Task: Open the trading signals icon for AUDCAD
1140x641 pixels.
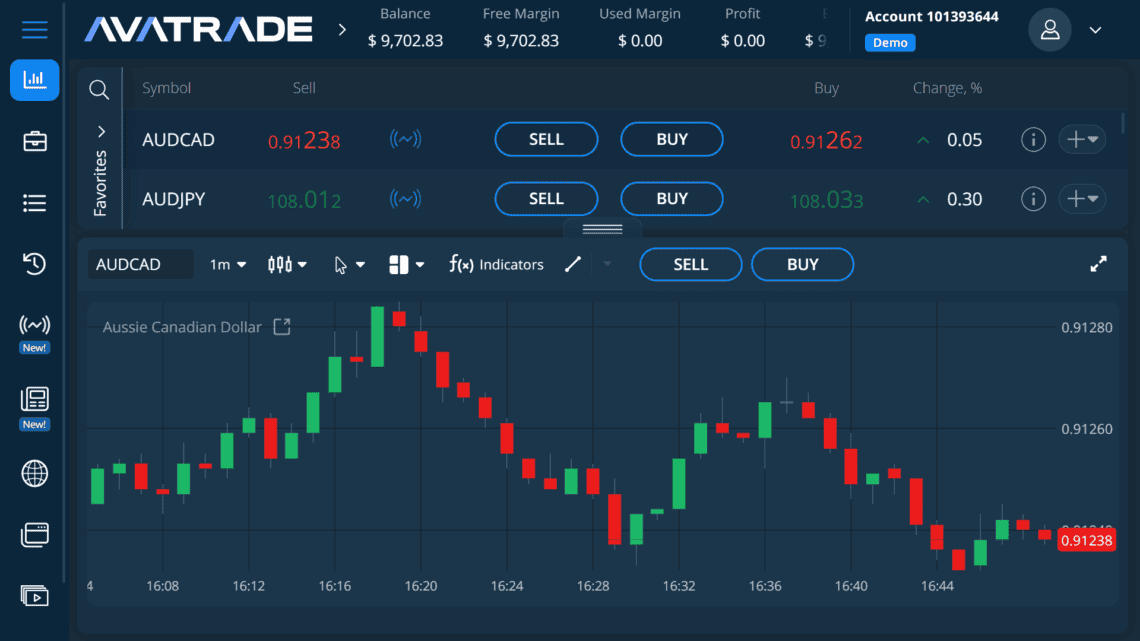Action: tap(404, 139)
